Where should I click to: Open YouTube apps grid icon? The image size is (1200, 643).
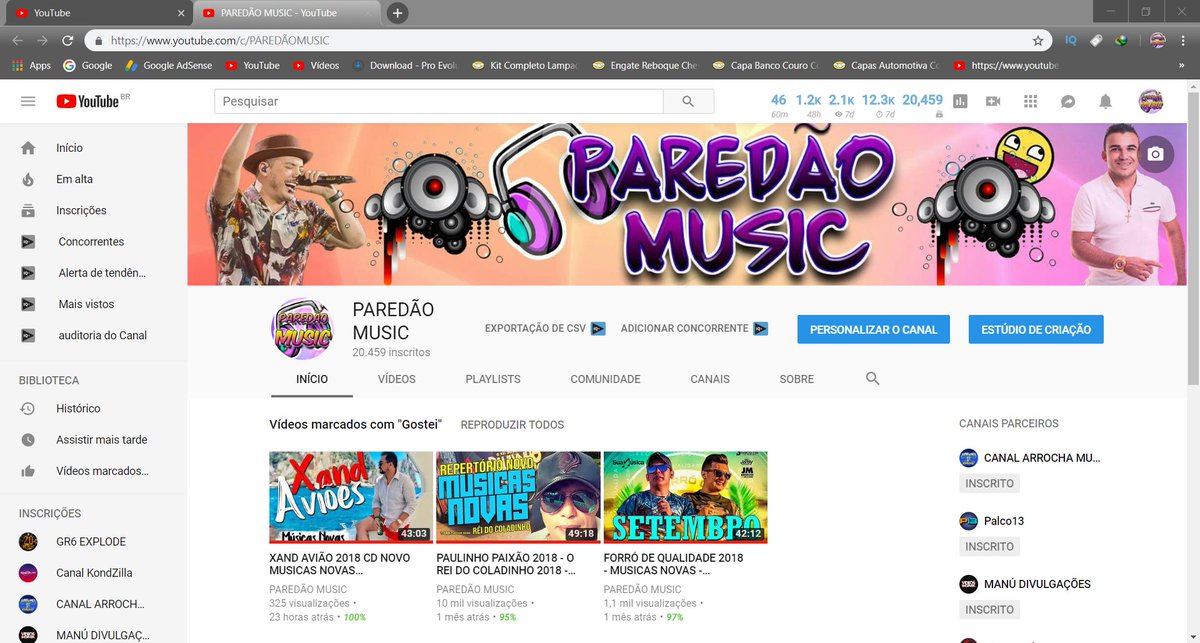pyautogui.click(x=1031, y=101)
